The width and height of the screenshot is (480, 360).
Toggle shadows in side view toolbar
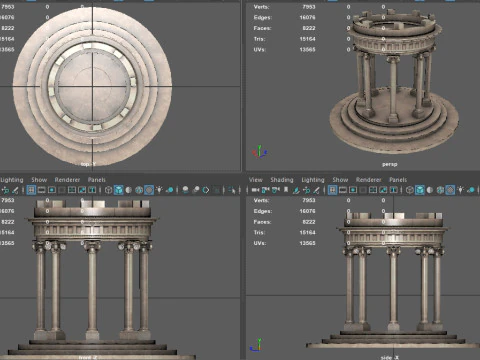pyautogui.click(x=471, y=190)
